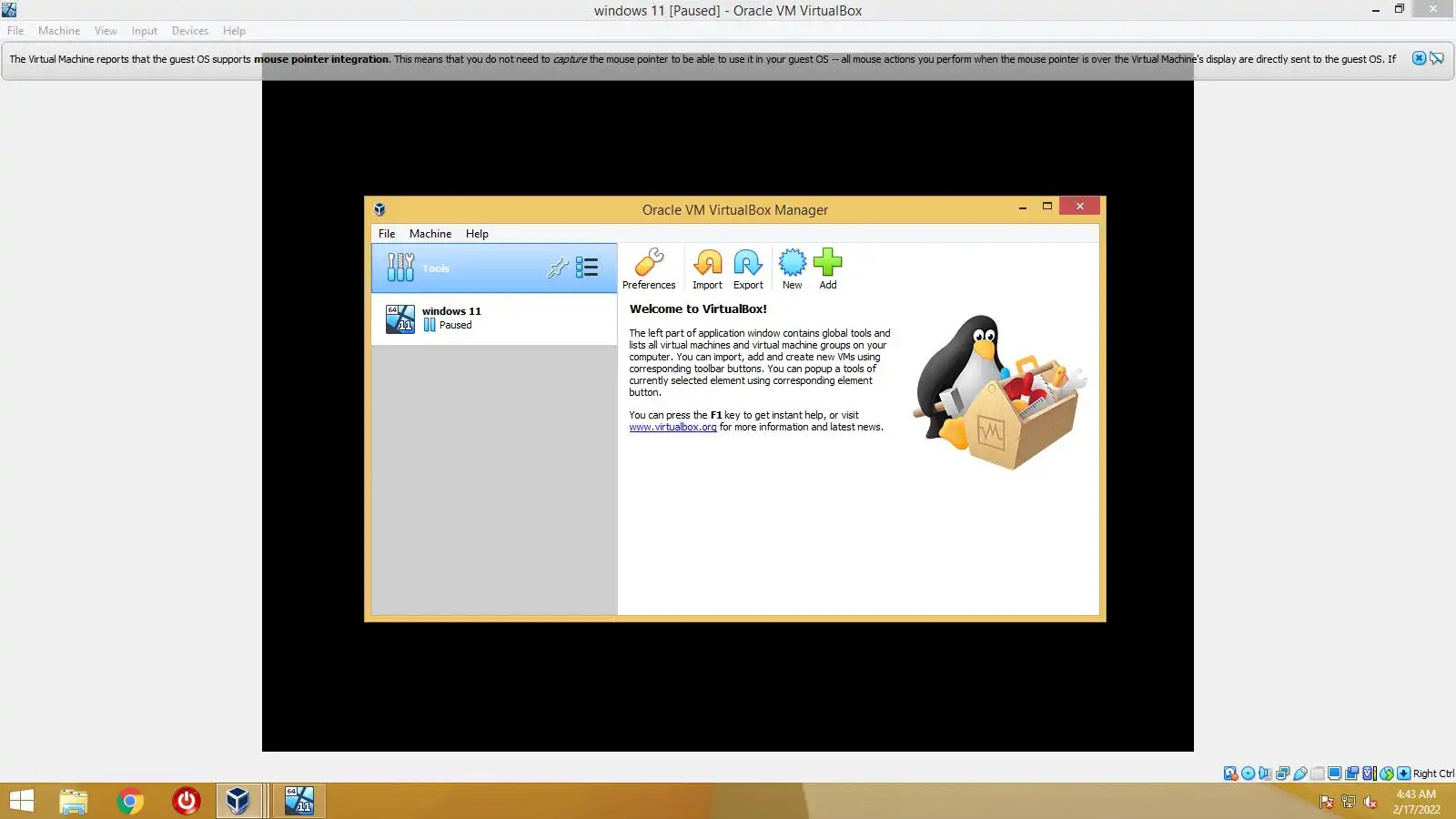
Task: Click the recording status icon
Action: click(1352, 773)
